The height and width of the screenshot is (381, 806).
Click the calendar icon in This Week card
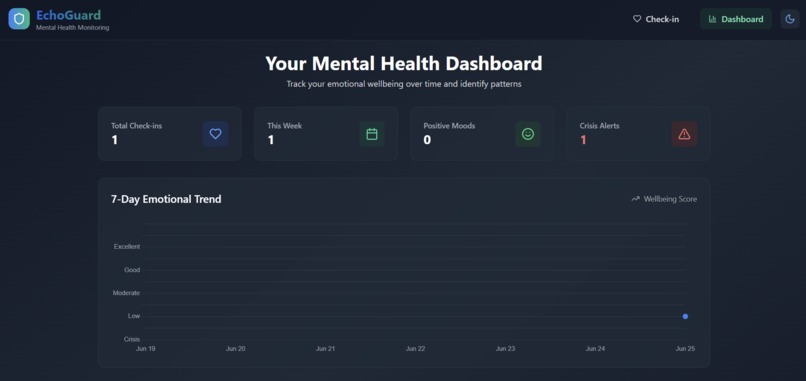pyautogui.click(x=372, y=134)
